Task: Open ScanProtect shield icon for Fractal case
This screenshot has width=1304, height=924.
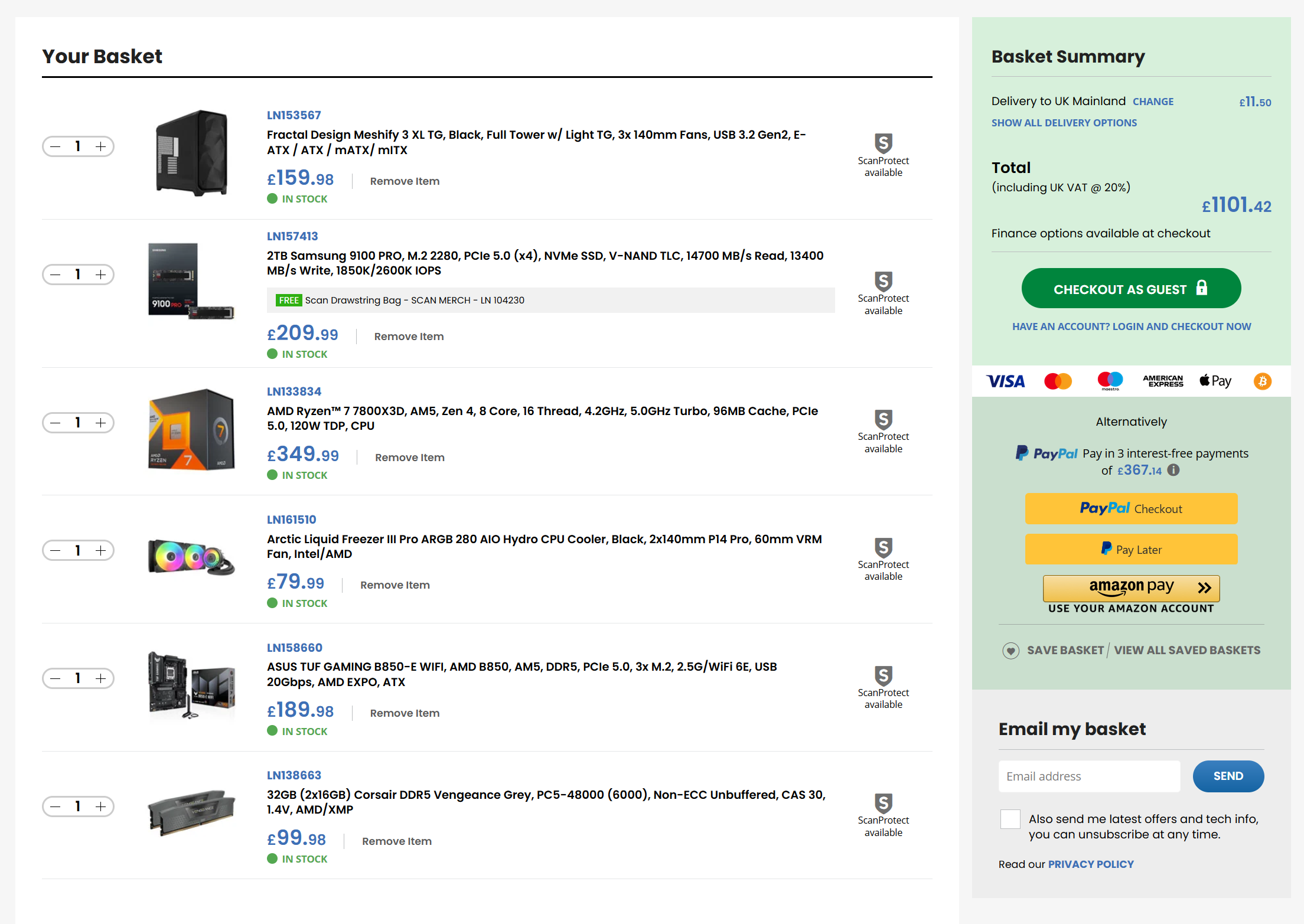Action: [884, 143]
